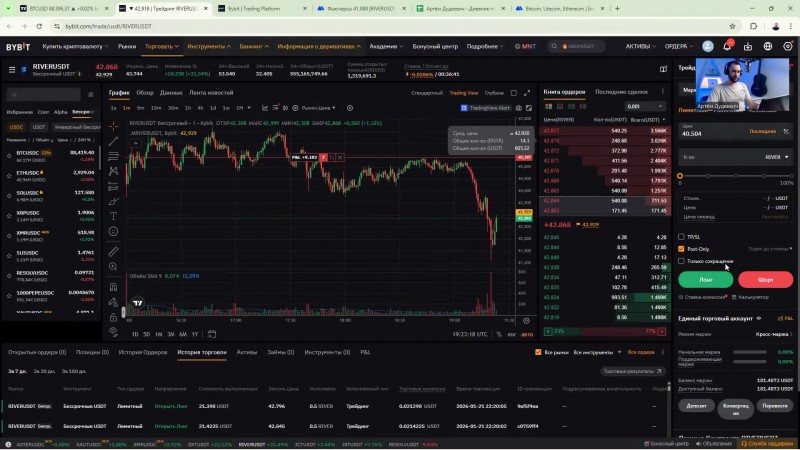This screenshot has width=800, height=450.
Task: Click the green Лонг button
Action: pos(706,280)
